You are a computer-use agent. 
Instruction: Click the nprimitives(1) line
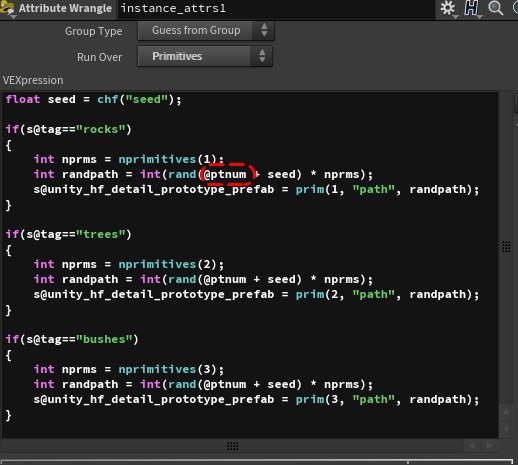pos(129,159)
